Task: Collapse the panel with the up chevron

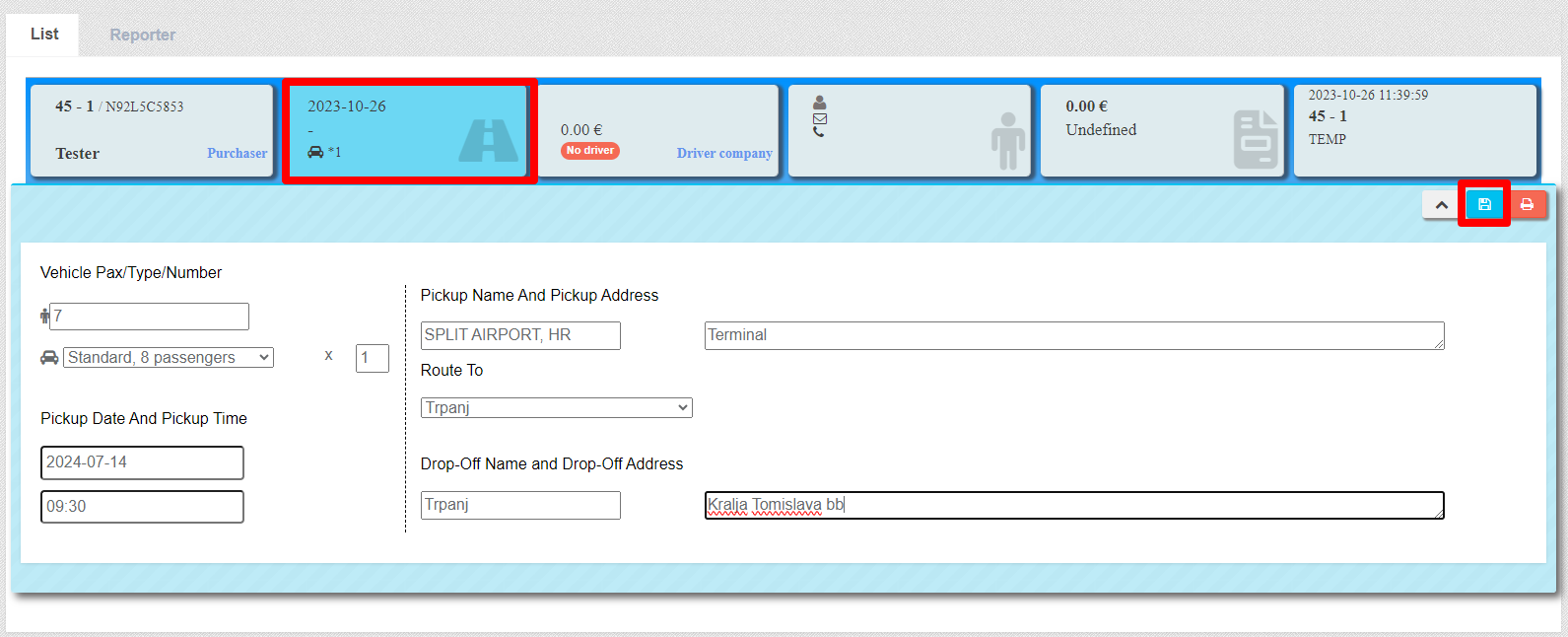Action: pyautogui.click(x=1441, y=205)
